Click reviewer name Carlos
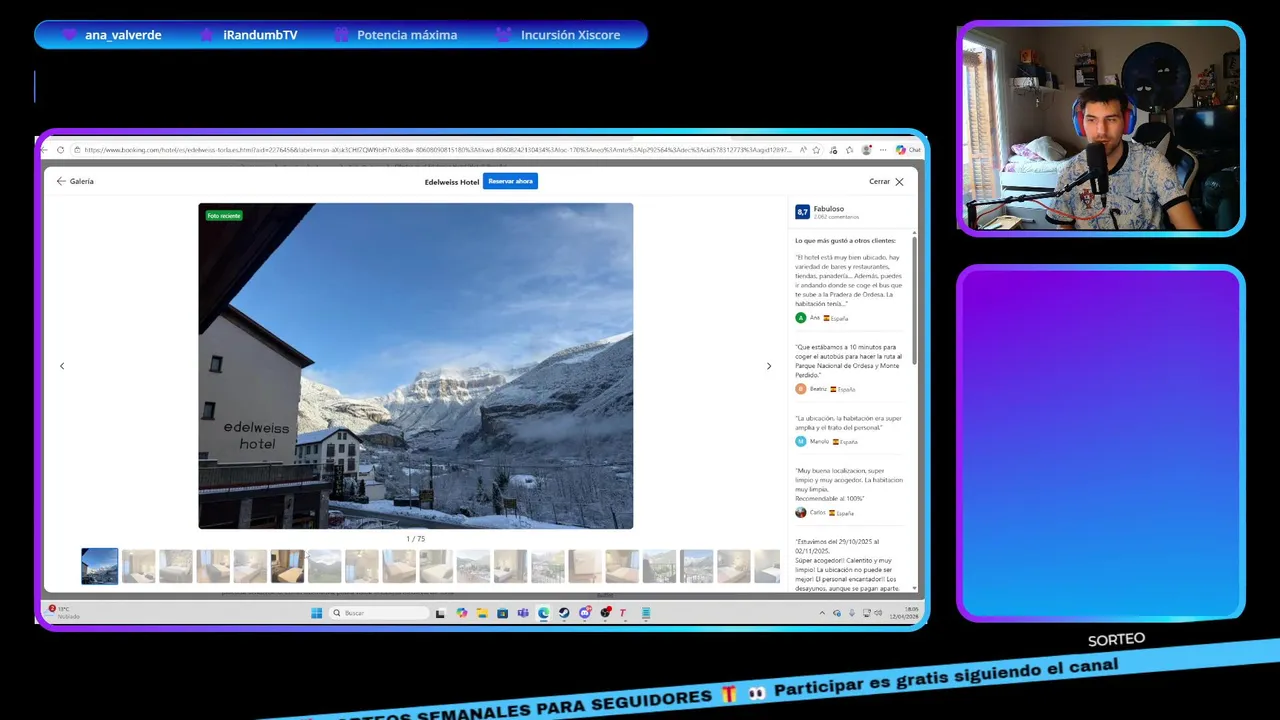This screenshot has width=1280, height=720. click(x=818, y=512)
